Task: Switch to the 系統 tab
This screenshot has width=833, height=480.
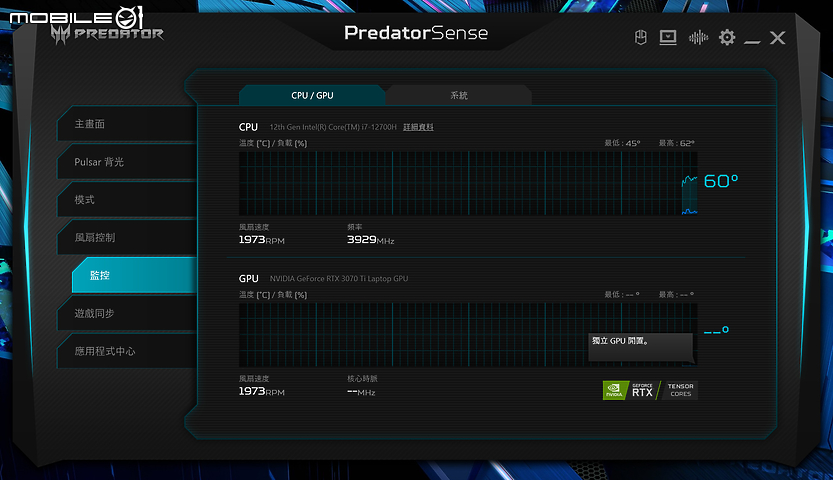Action: pos(459,95)
